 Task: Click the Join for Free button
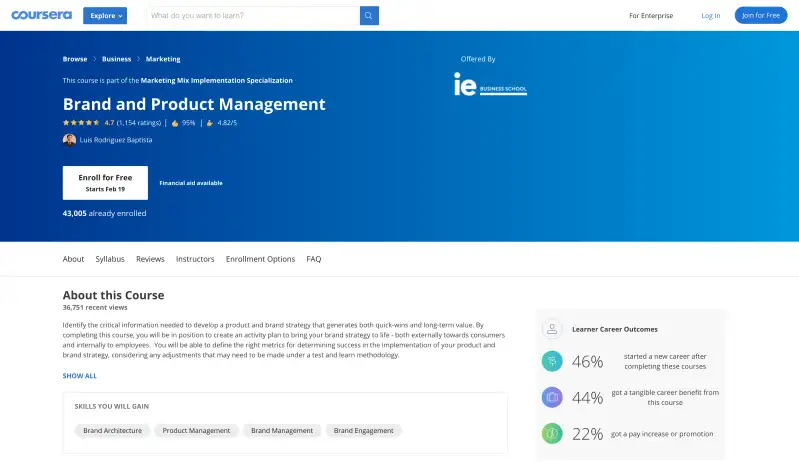point(760,15)
